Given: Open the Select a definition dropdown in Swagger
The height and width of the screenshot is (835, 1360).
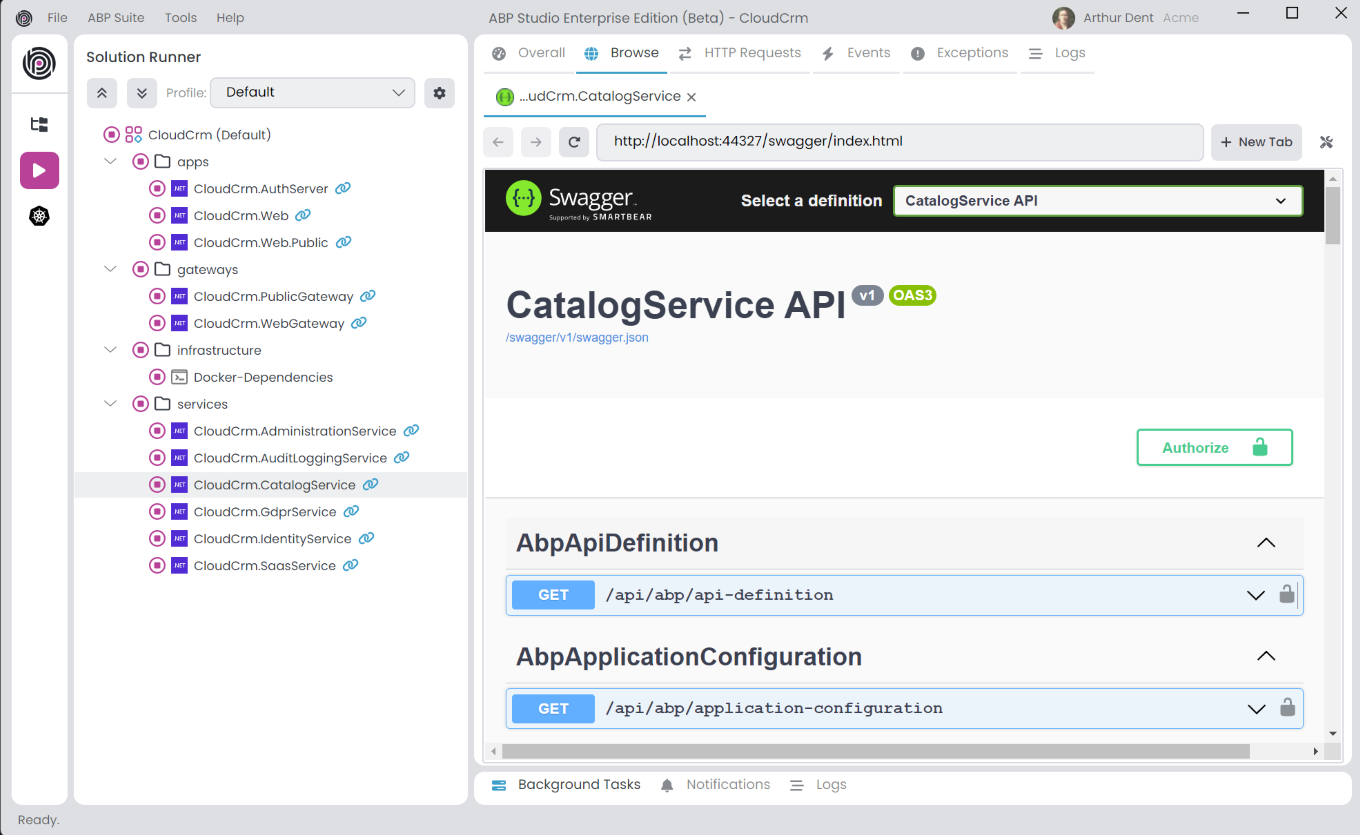Looking at the screenshot, I should [1097, 200].
